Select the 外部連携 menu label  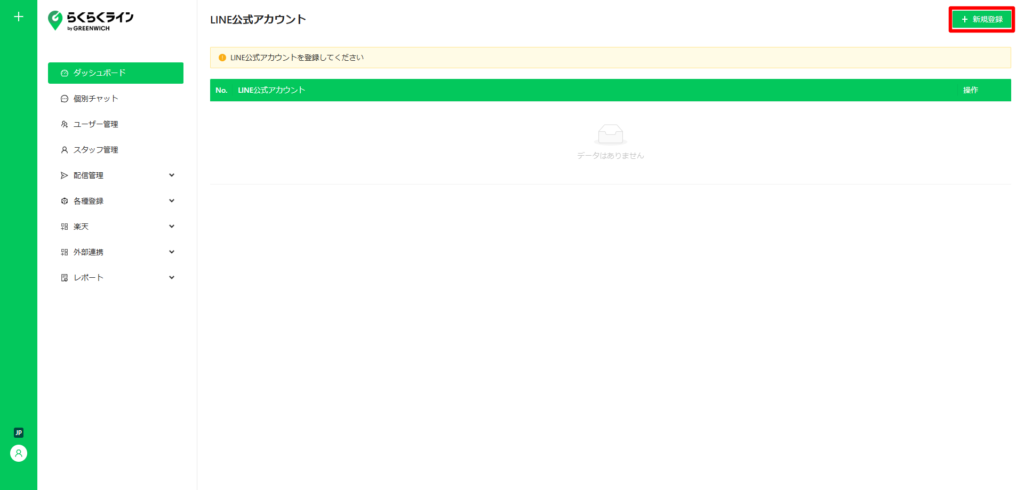pos(88,252)
